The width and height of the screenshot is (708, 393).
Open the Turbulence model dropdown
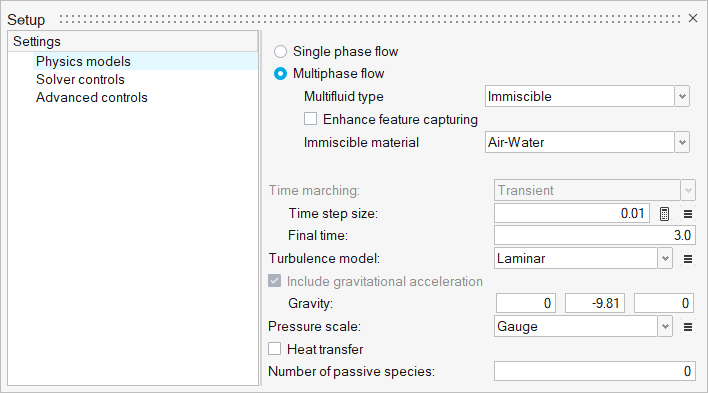tap(583, 258)
